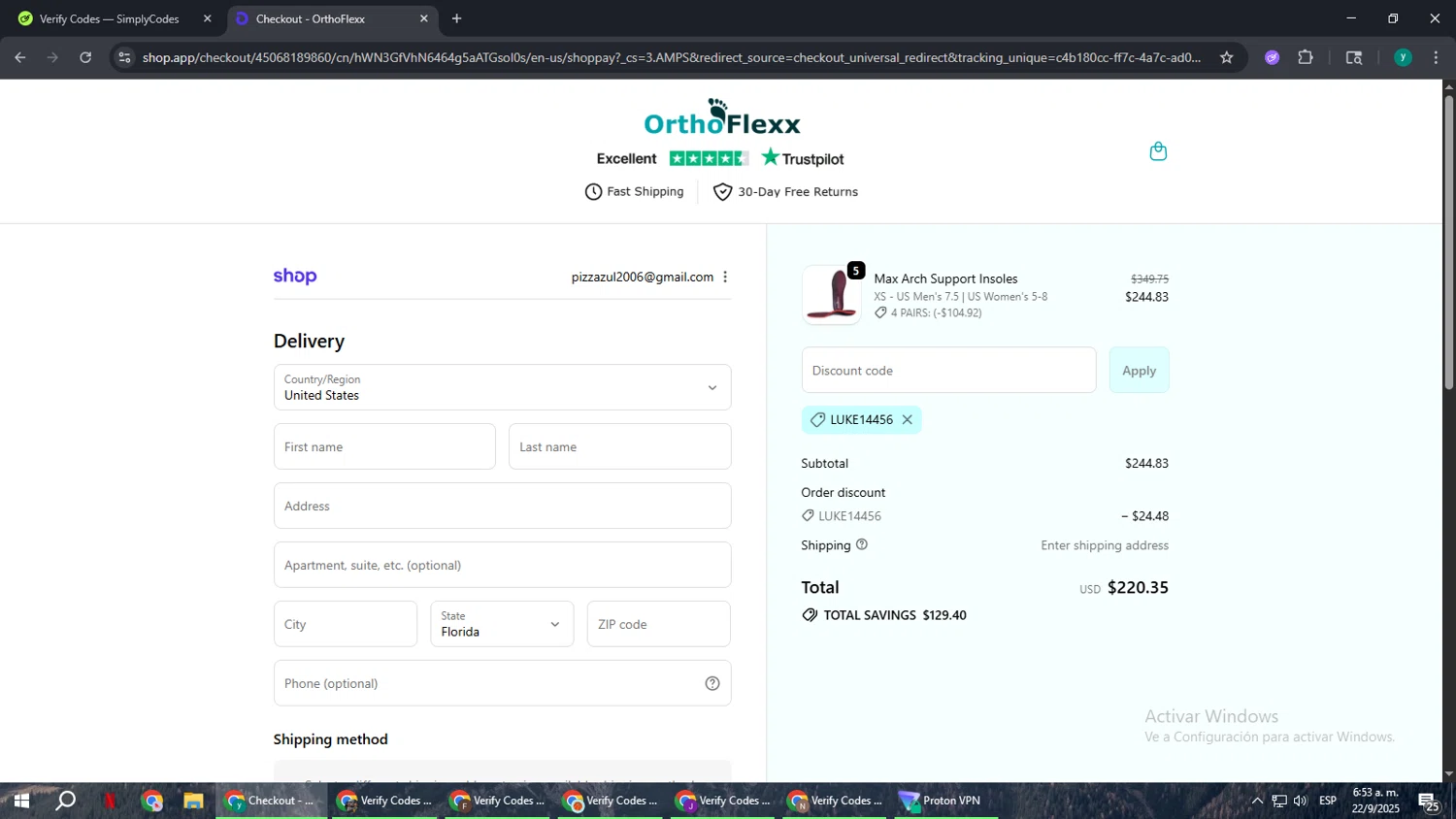Open the media control toolbar icon
The height and width of the screenshot is (819, 1456).
click(x=1354, y=57)
